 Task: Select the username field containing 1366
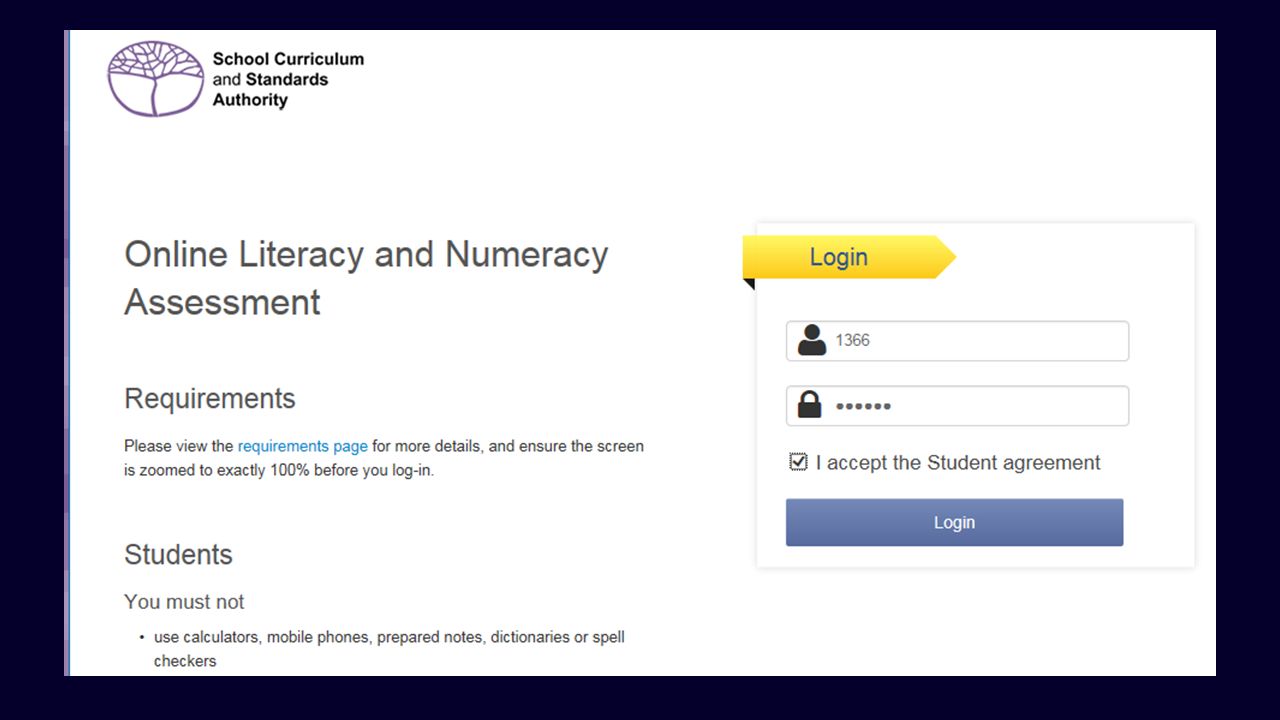(957, 341)
